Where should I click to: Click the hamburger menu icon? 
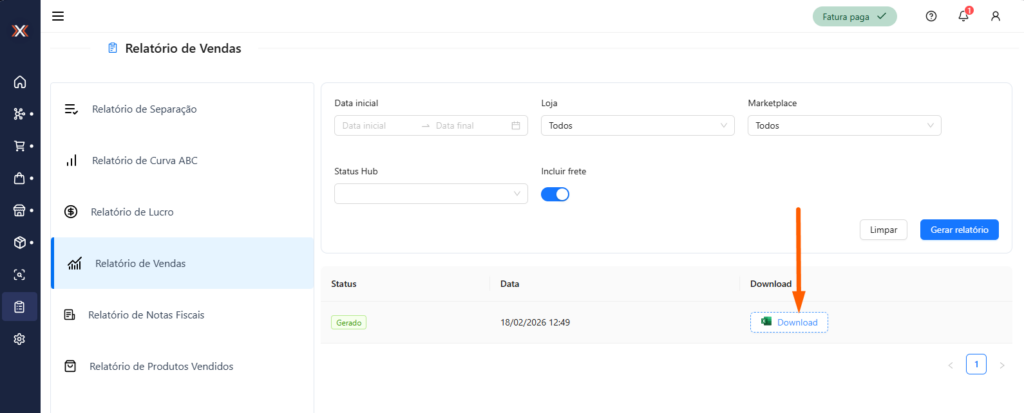(58, 16)
